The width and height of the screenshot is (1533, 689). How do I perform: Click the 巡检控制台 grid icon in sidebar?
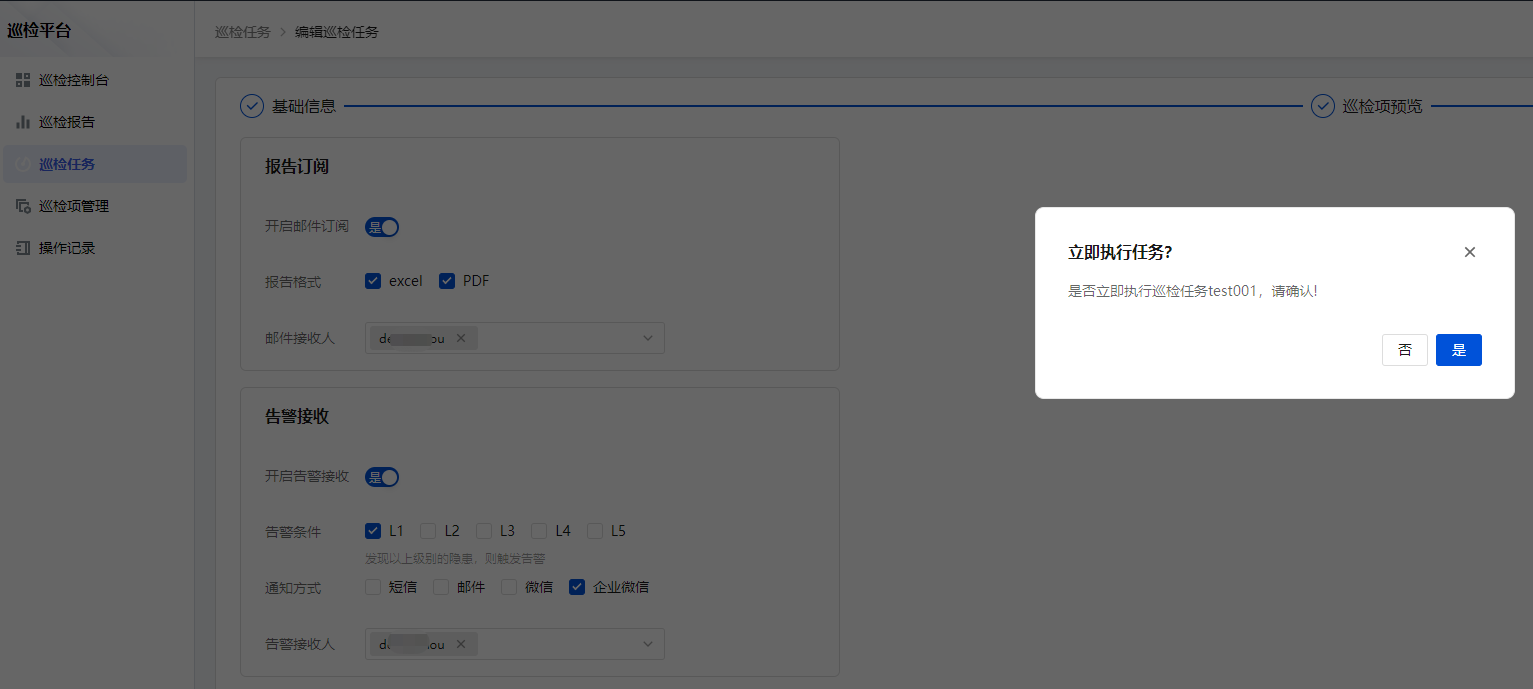[23, 80]
